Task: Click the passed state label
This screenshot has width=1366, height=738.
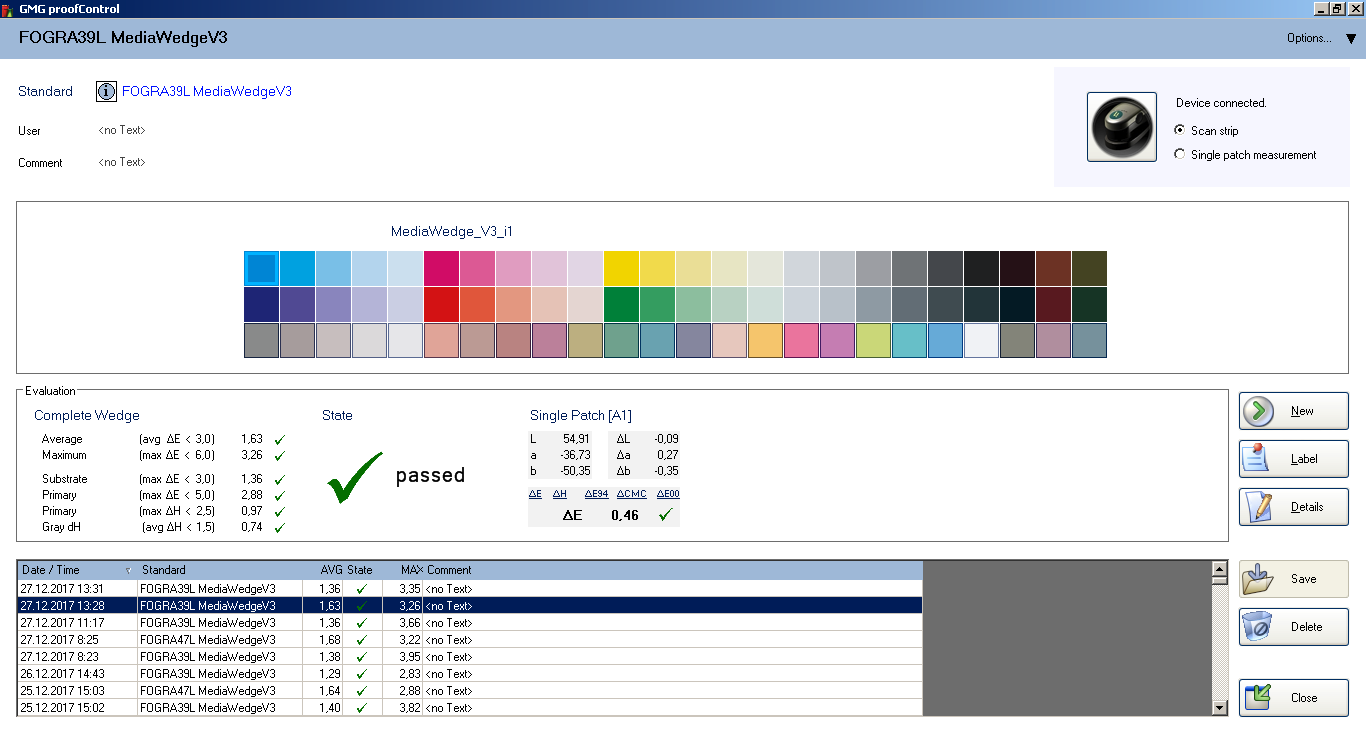Action: [x=430, y=475]
